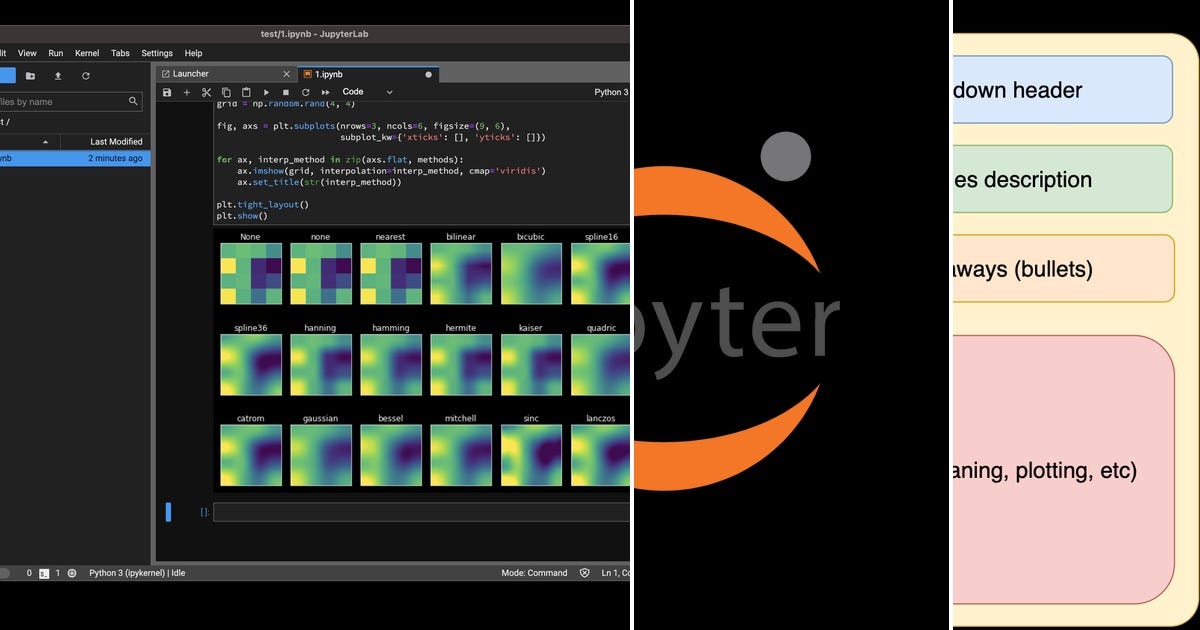
Task: Open the Kernel menu
Action: tap(87, 53)
